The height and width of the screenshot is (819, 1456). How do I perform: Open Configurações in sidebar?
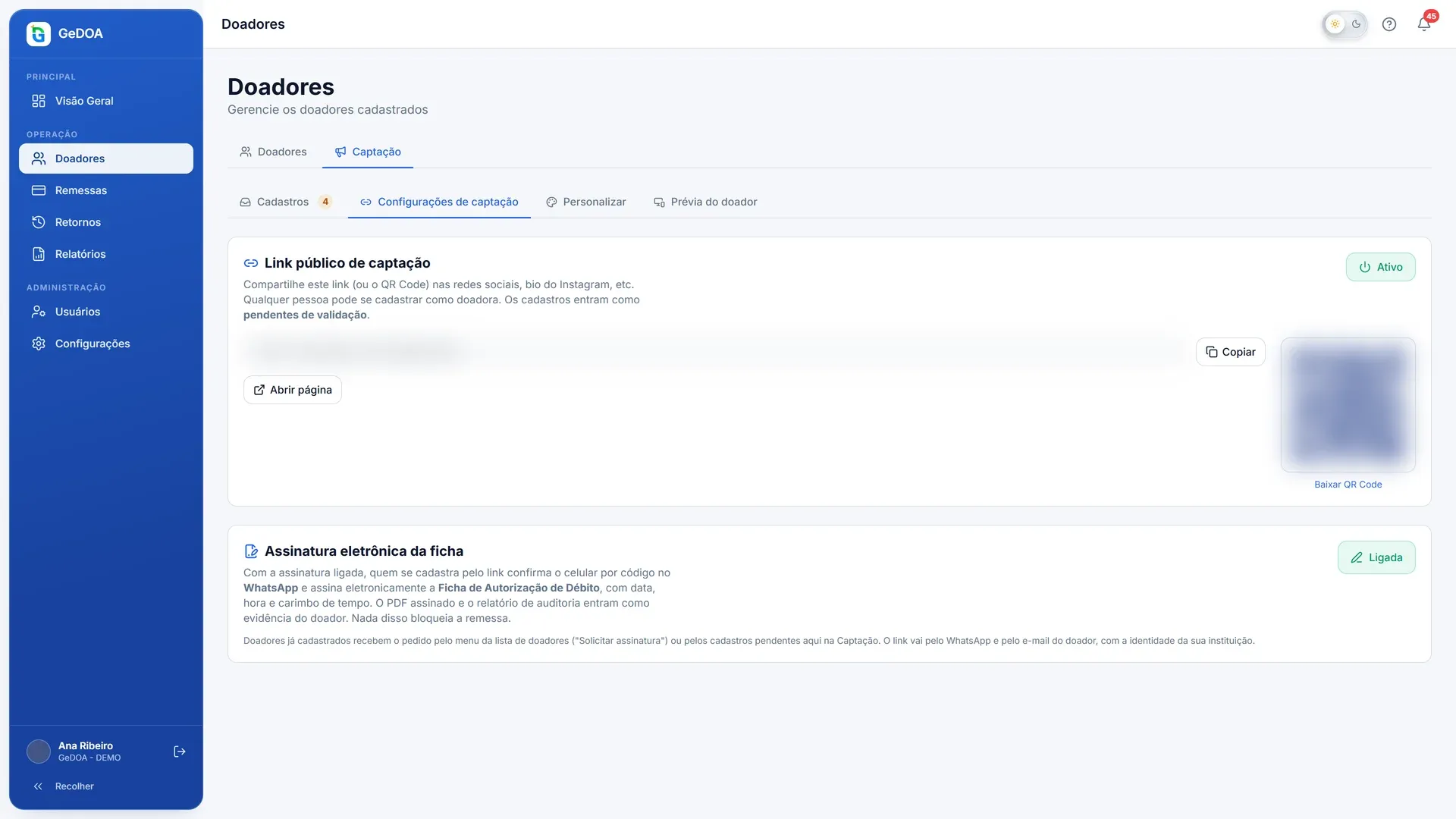[x=106, y=344]
